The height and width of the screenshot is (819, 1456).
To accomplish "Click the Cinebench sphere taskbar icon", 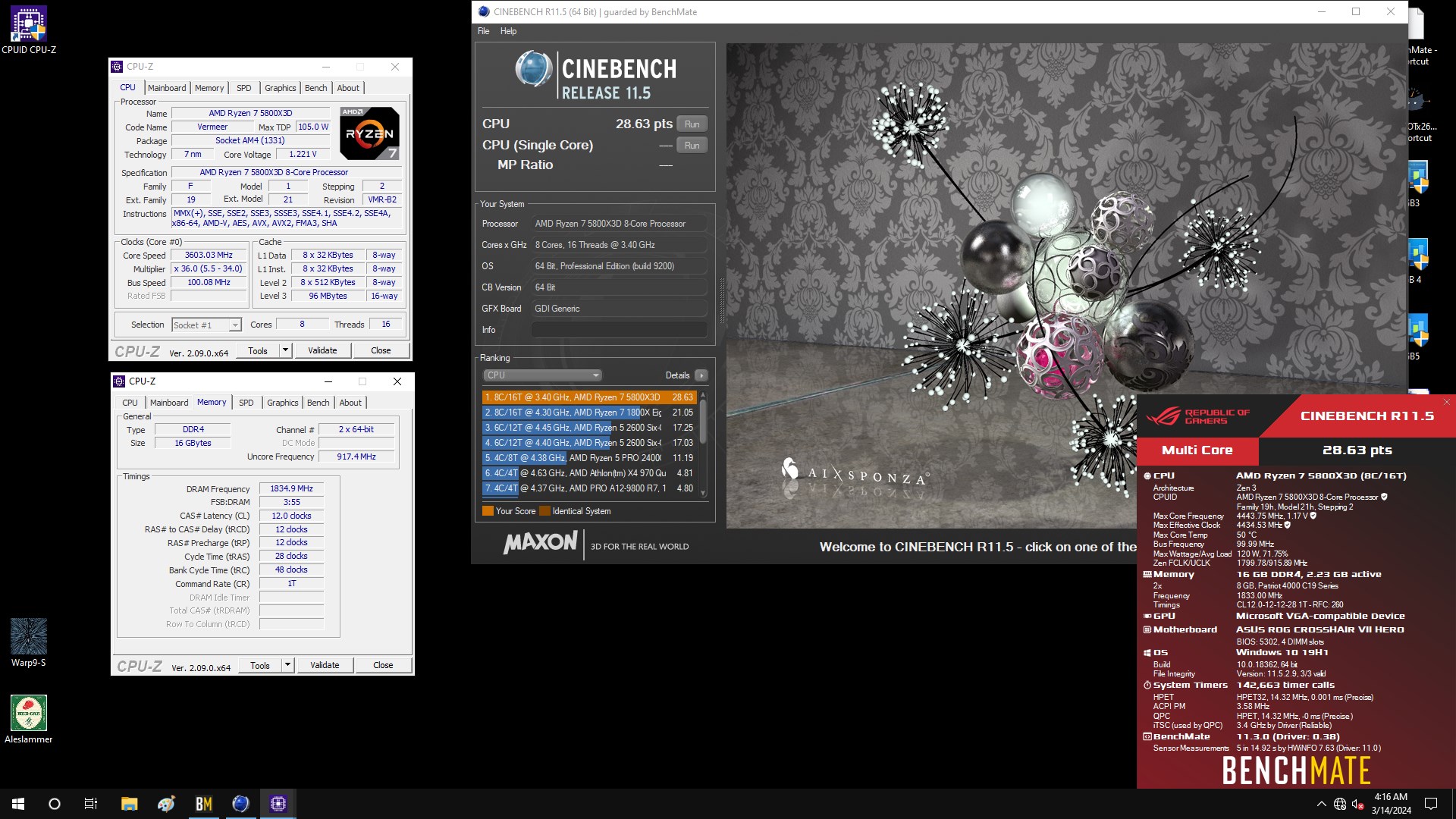I will click(240, 804).
